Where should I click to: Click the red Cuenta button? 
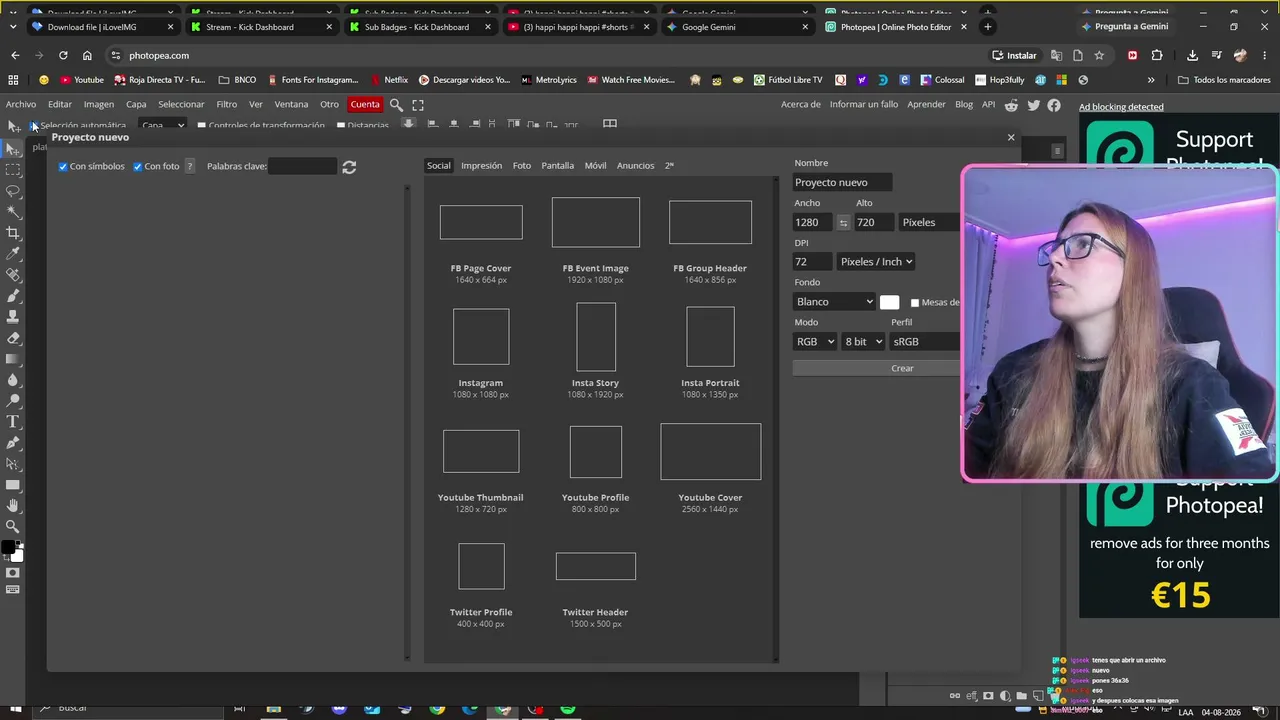365,104
